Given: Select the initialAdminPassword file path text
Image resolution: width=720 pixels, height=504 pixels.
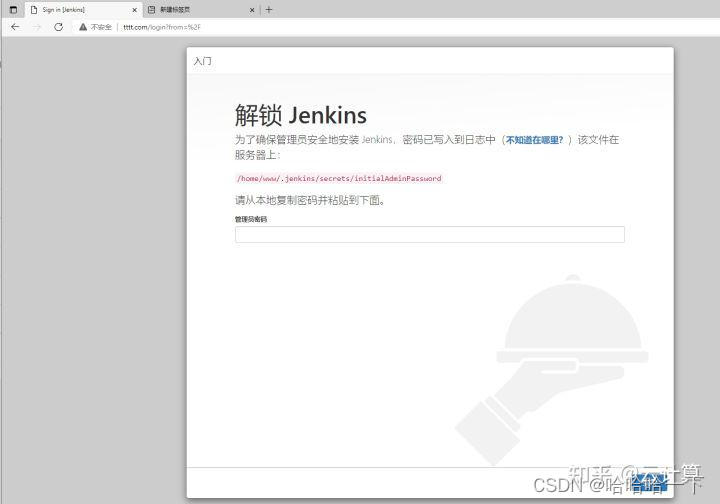Looking at the screenshot, I should click(339, 178).
